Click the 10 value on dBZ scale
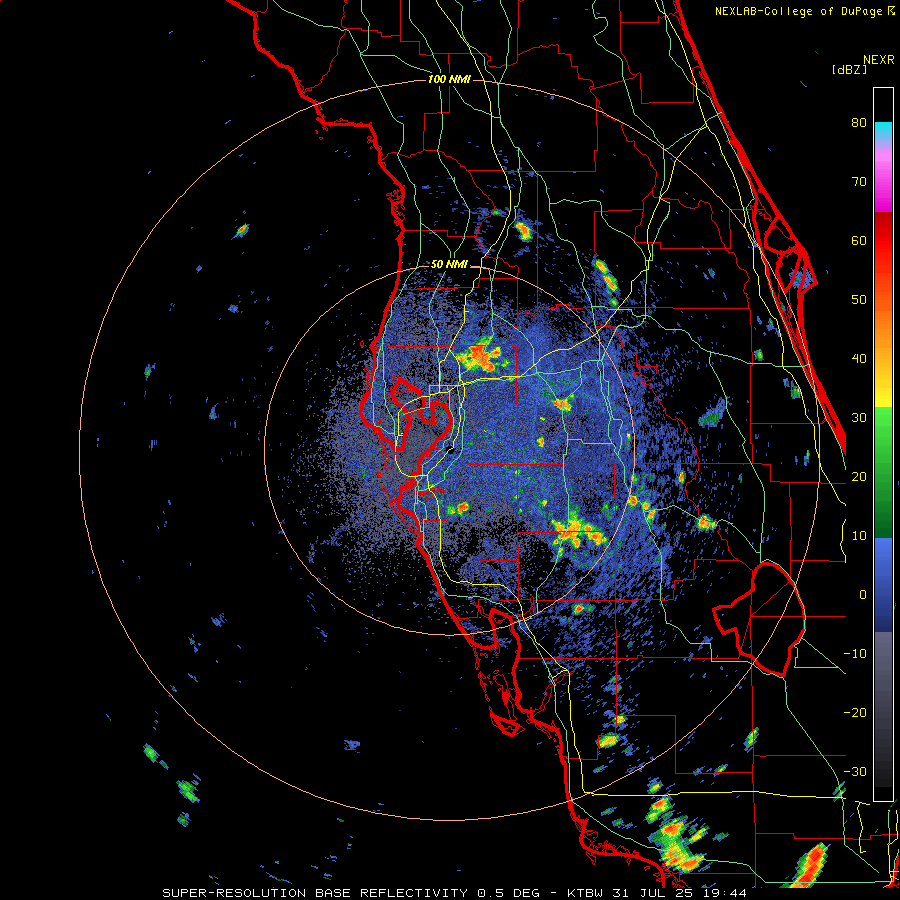Screen dimensions: 900x900 859,536
